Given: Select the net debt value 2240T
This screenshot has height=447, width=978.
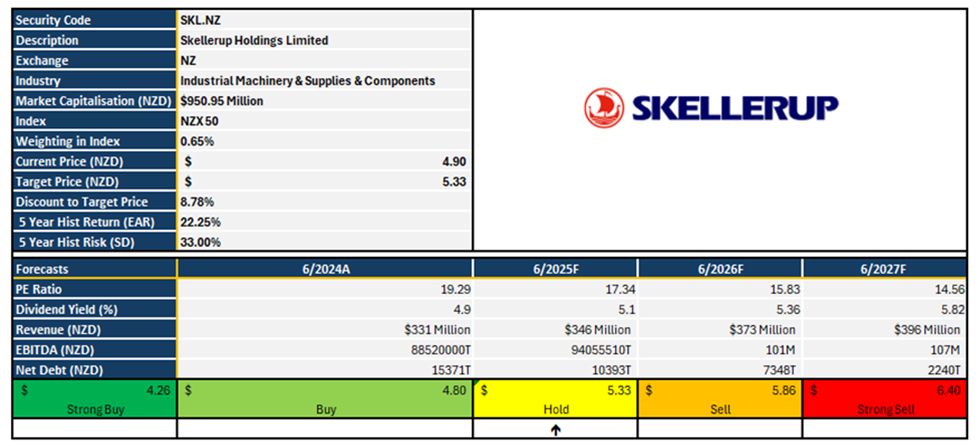Looking at the screenshot, I should click(x=884, y=369).
